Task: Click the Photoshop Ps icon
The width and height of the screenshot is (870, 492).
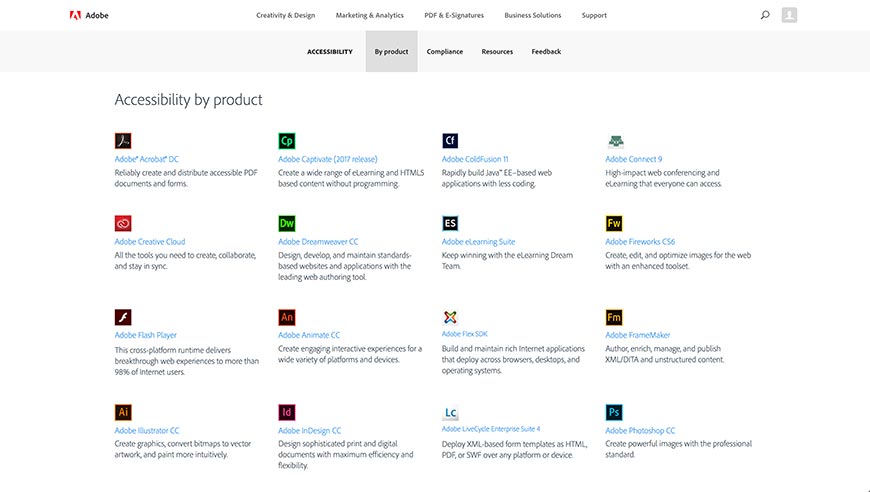Action: coord(614,412)
